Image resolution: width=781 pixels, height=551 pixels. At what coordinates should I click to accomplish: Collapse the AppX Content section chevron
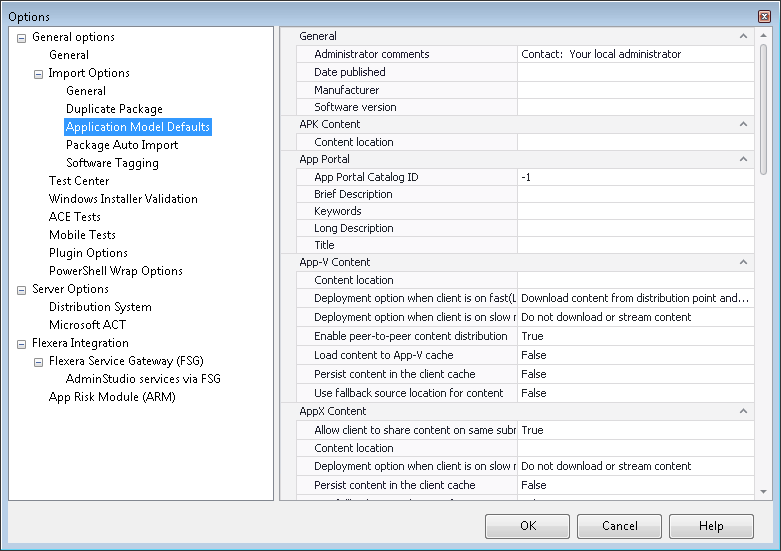[743, 411]
